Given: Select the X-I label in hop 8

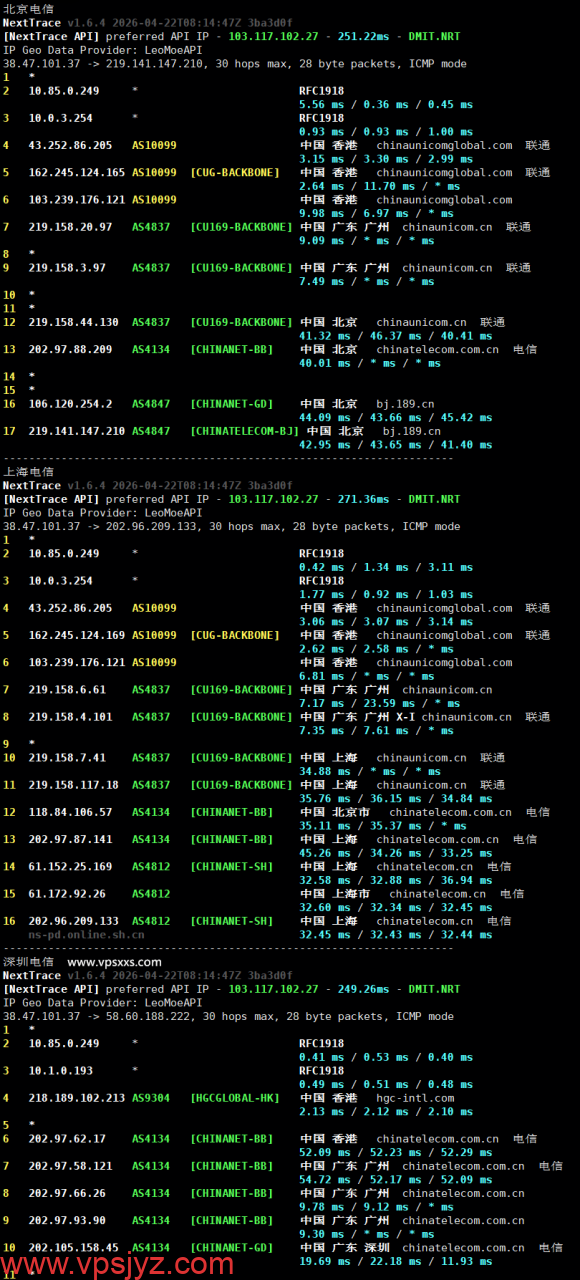Looking at the screenshot, I should coord(406,716).
